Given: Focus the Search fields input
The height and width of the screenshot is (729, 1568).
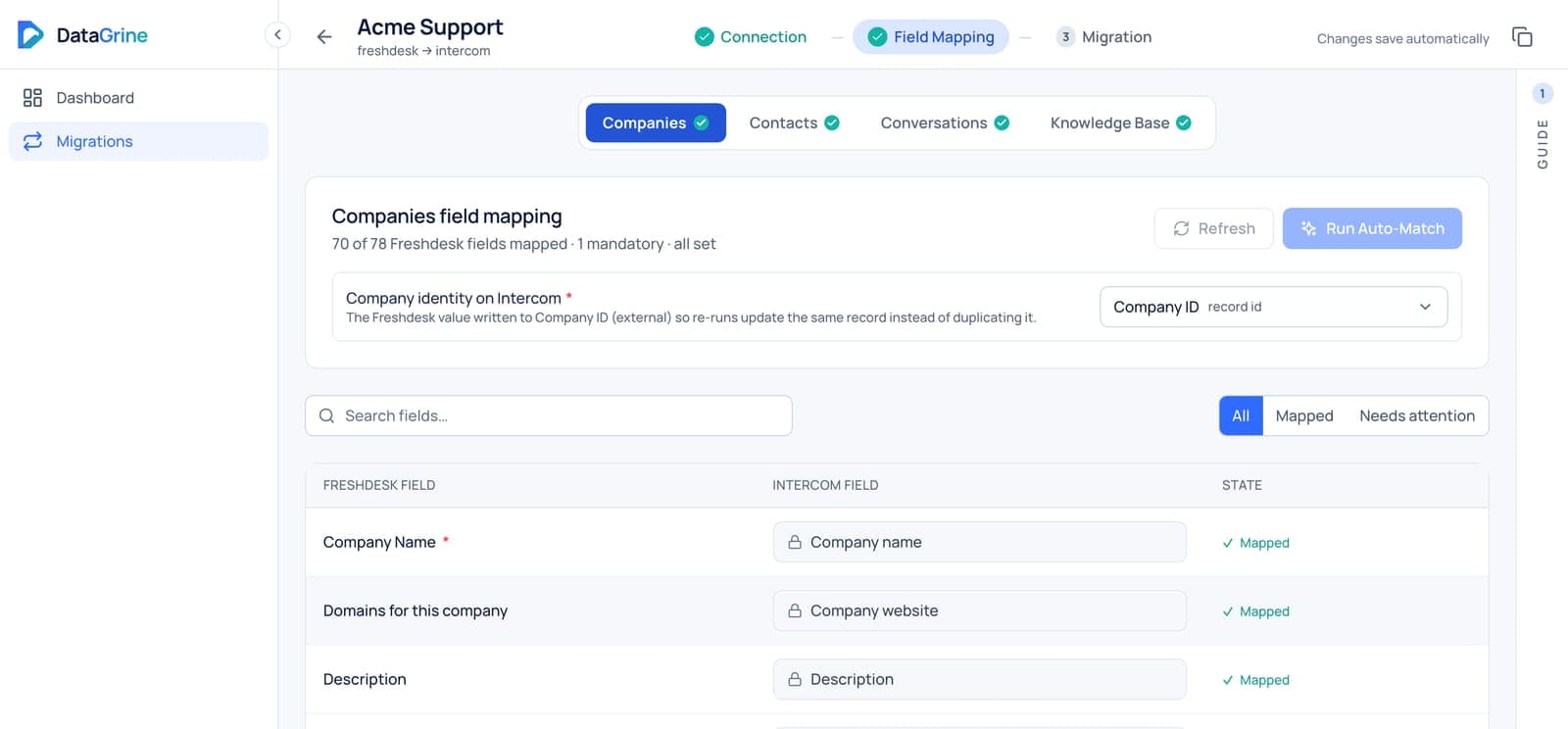Looking at the screenshot, I should click(x=549, y=415).
